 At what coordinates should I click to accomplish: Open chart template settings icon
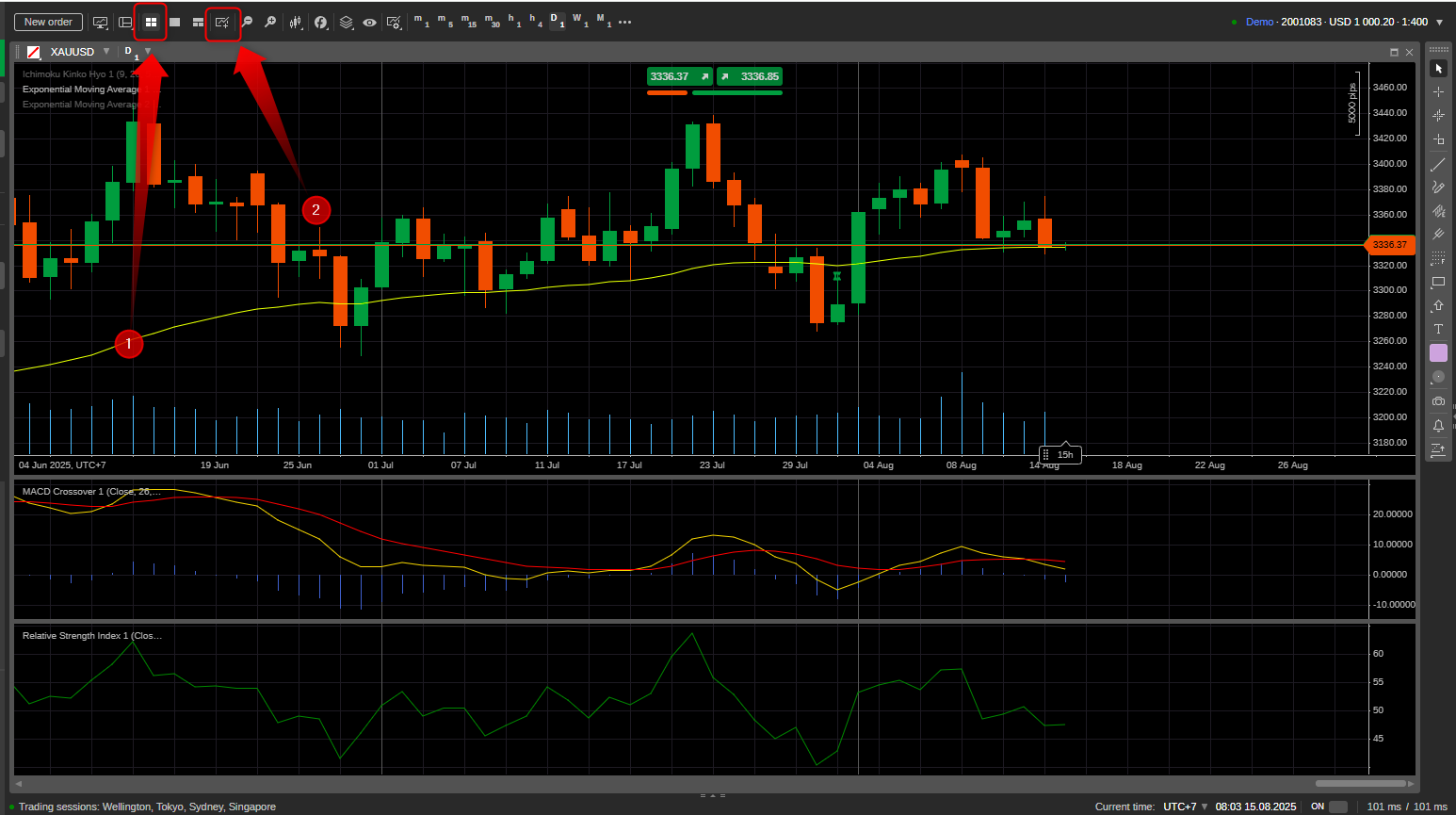click(x=394, y=22)
